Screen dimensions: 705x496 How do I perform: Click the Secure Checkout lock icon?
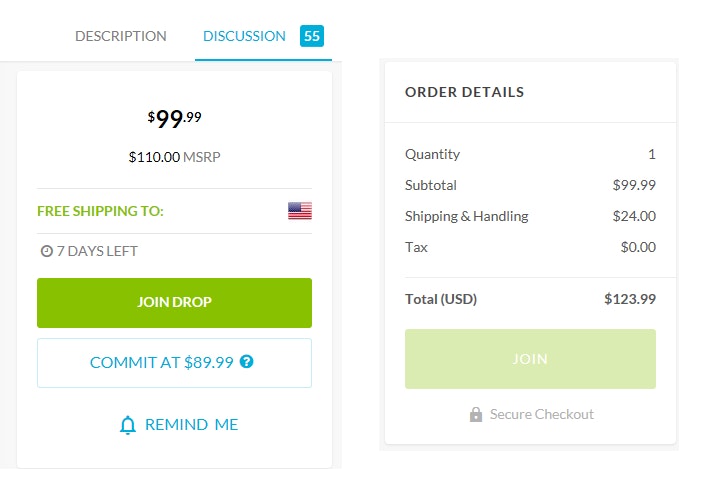tap(476, 414)
